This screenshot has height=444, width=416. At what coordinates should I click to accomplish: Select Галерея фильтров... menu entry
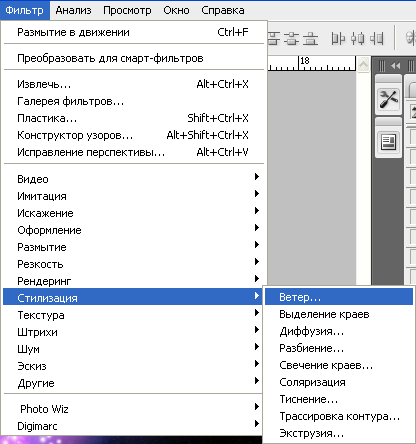[x=71, y=101]
